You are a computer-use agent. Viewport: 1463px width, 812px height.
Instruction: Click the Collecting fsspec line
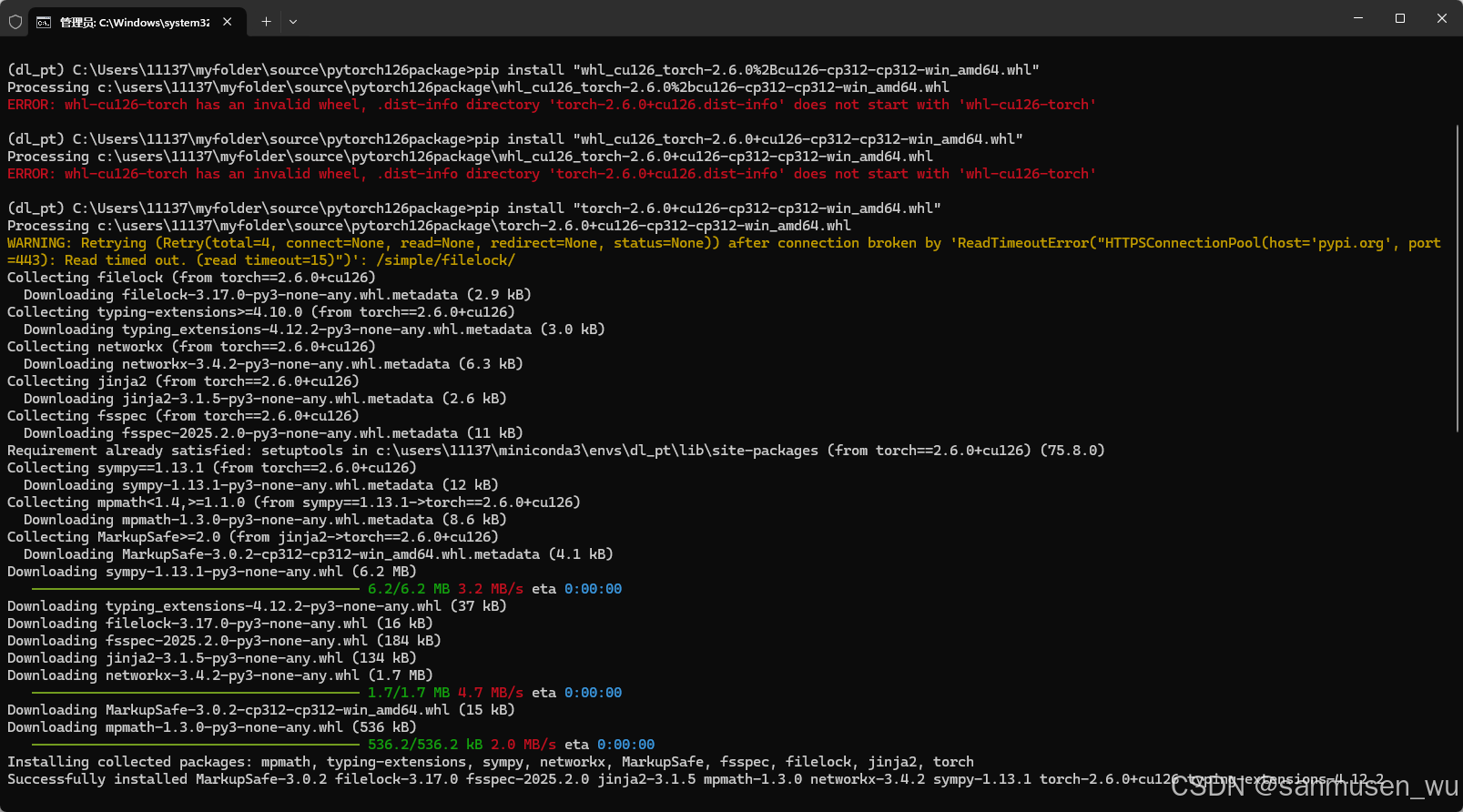[183, 416]
